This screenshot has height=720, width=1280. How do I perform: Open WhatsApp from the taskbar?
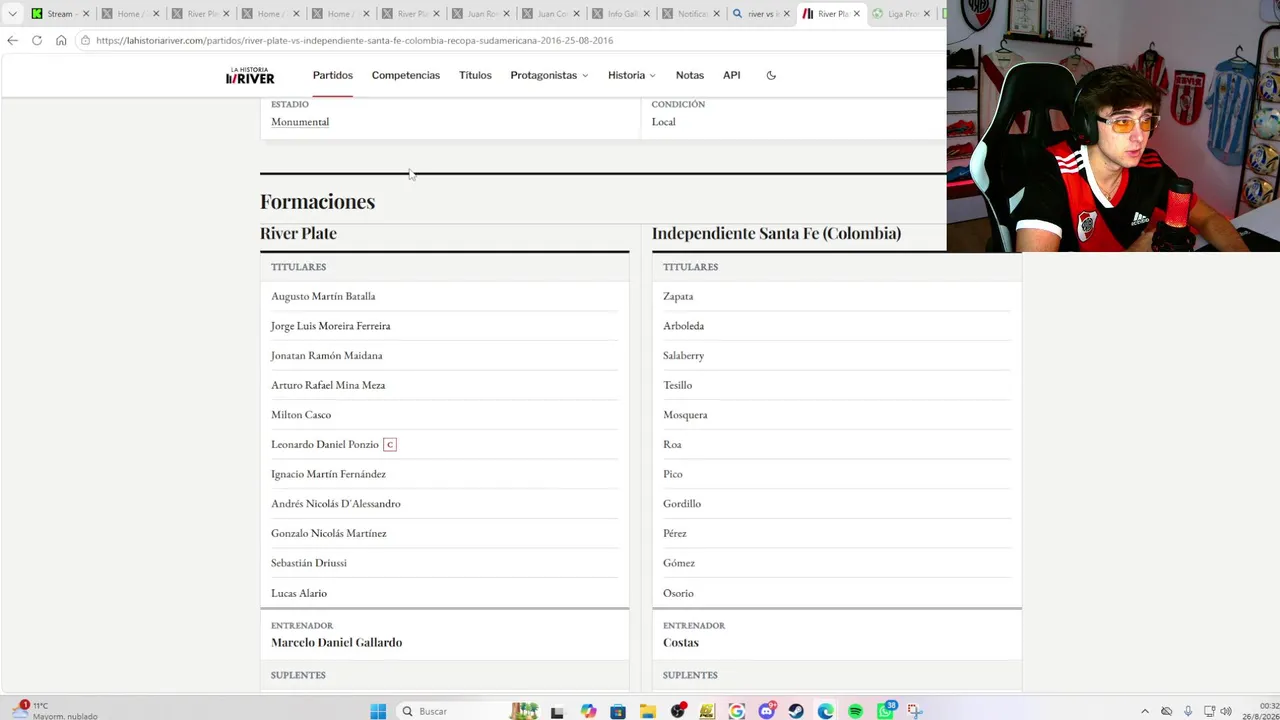[886, 711]
